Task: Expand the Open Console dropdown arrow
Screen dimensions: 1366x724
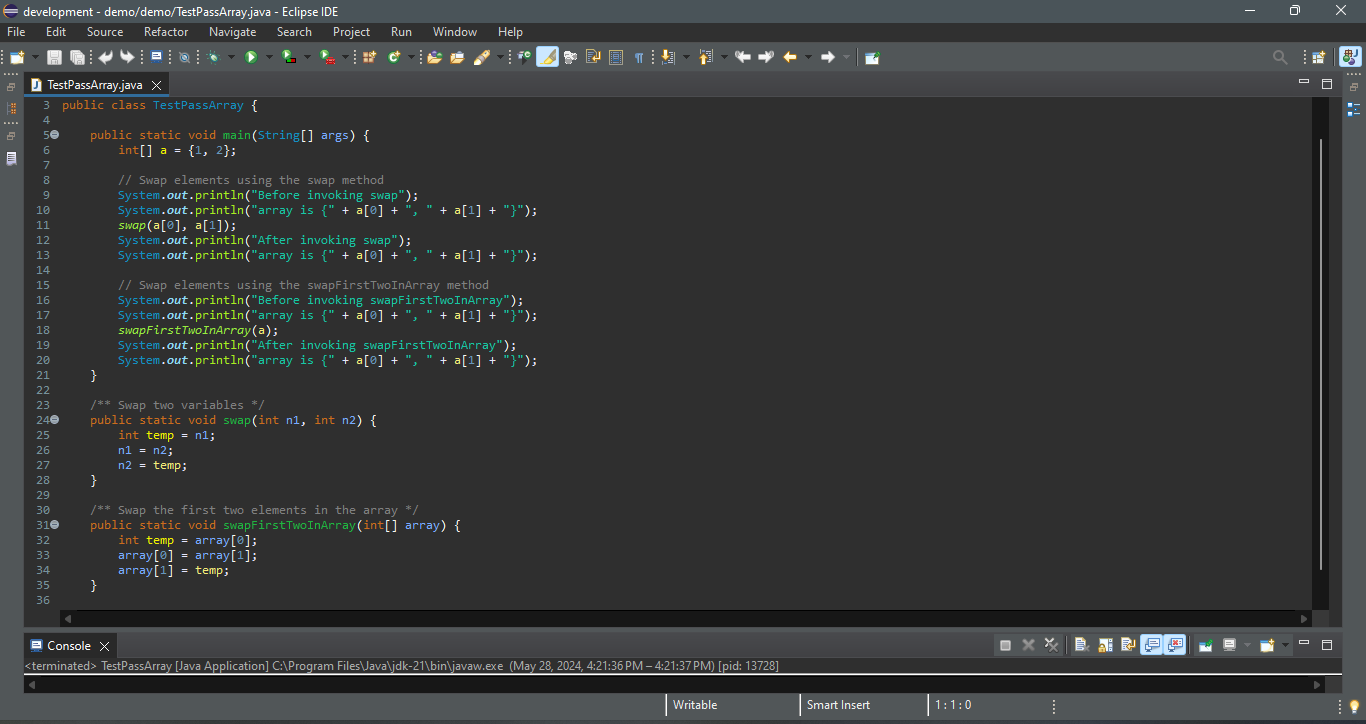Action: click(1284, 645)
